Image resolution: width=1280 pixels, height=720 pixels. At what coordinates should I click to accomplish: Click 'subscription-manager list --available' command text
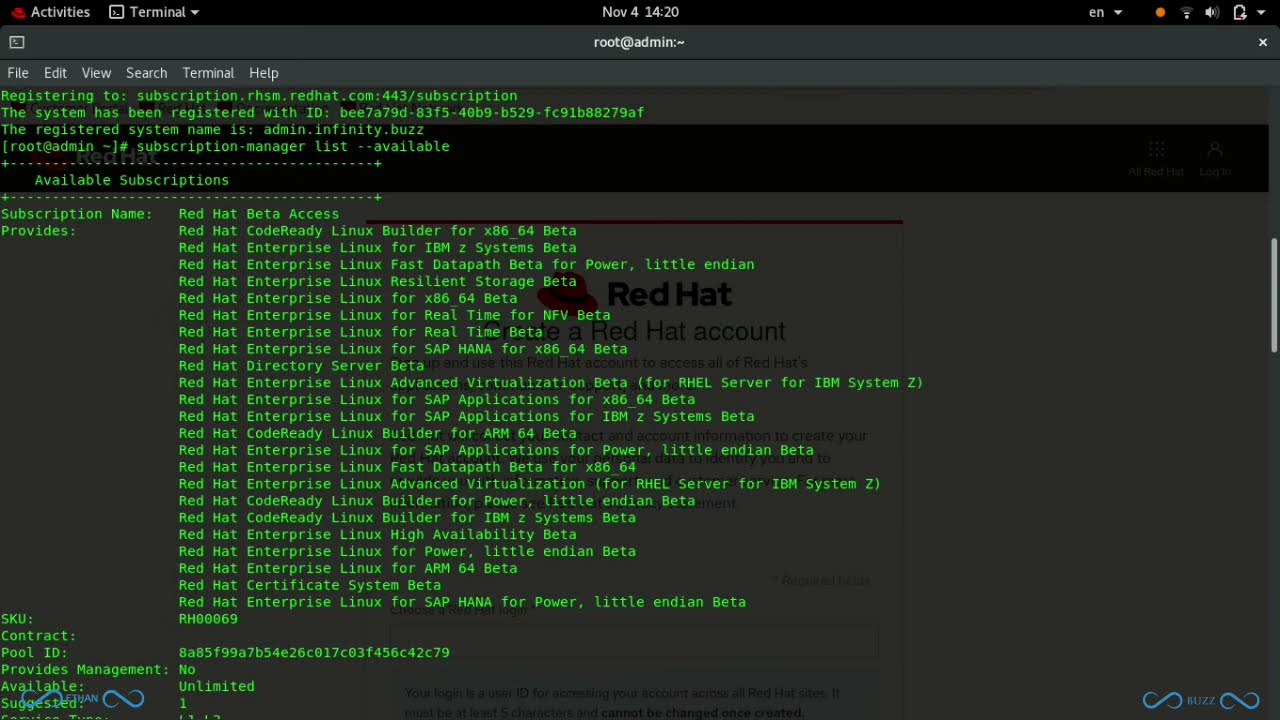click(293, 146)
